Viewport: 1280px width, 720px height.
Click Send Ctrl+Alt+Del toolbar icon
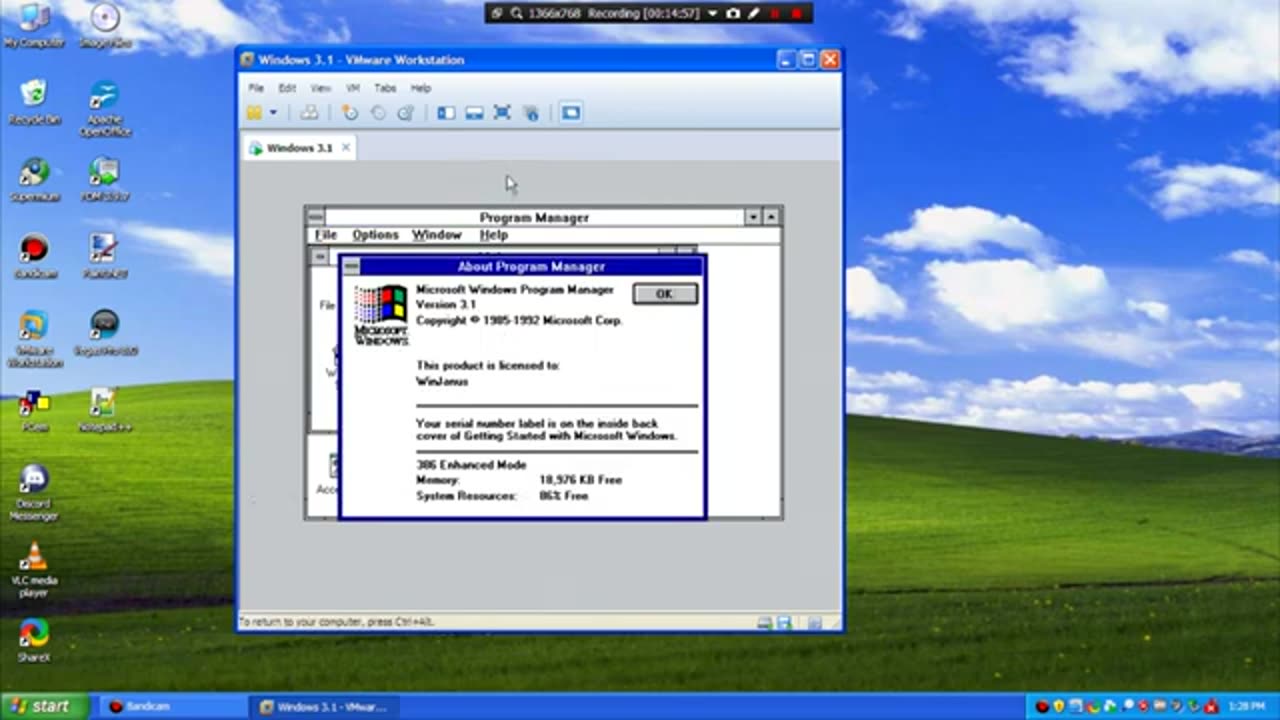tap(309, 113)
